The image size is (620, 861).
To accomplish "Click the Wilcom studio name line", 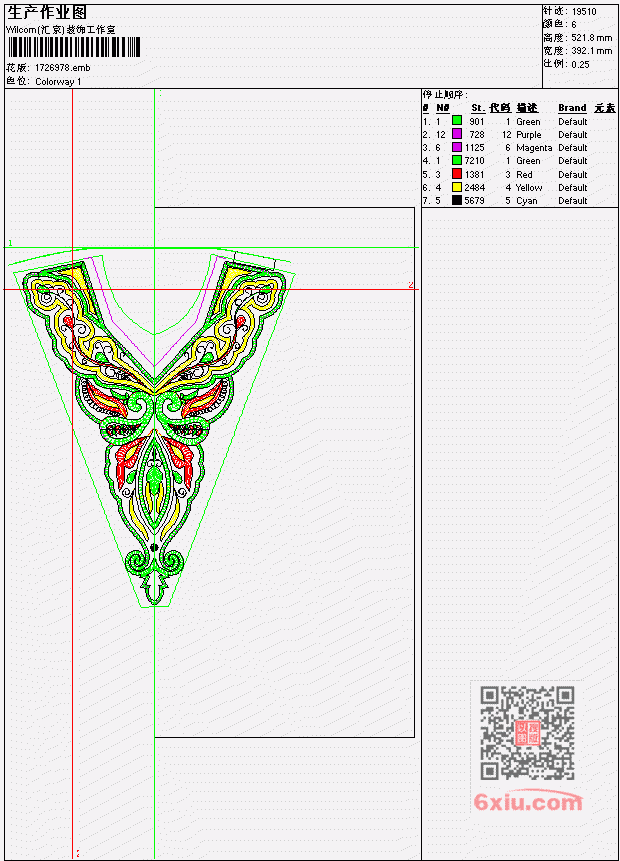I will pyautogui.click(x=60, y=30).
